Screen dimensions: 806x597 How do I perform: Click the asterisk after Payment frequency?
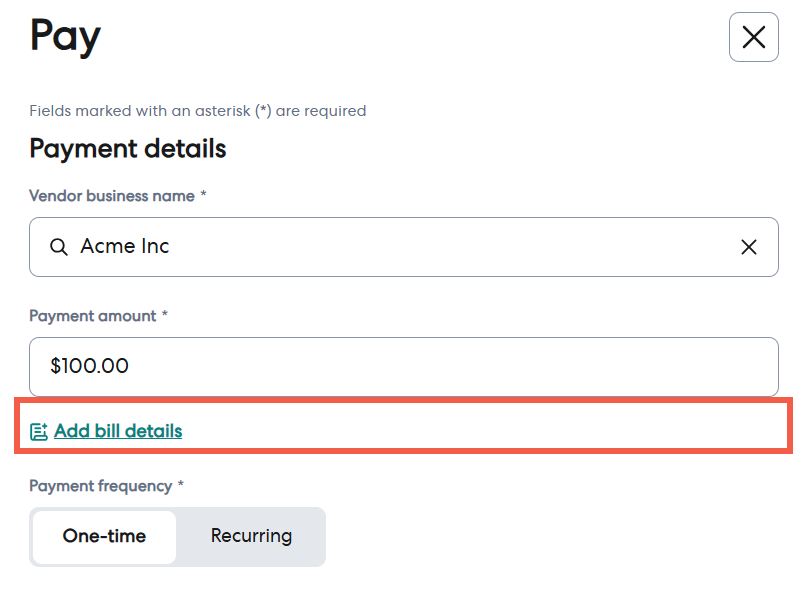pos(180,484)
